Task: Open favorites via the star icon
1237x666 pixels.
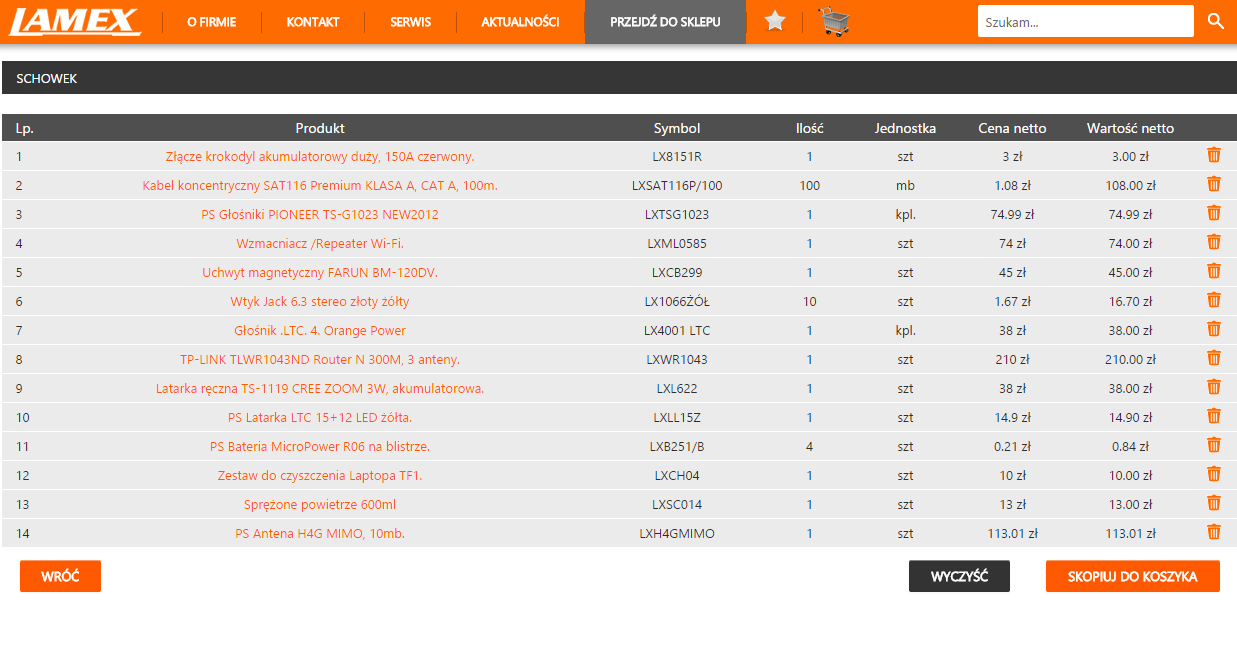Action: point(775,21)
